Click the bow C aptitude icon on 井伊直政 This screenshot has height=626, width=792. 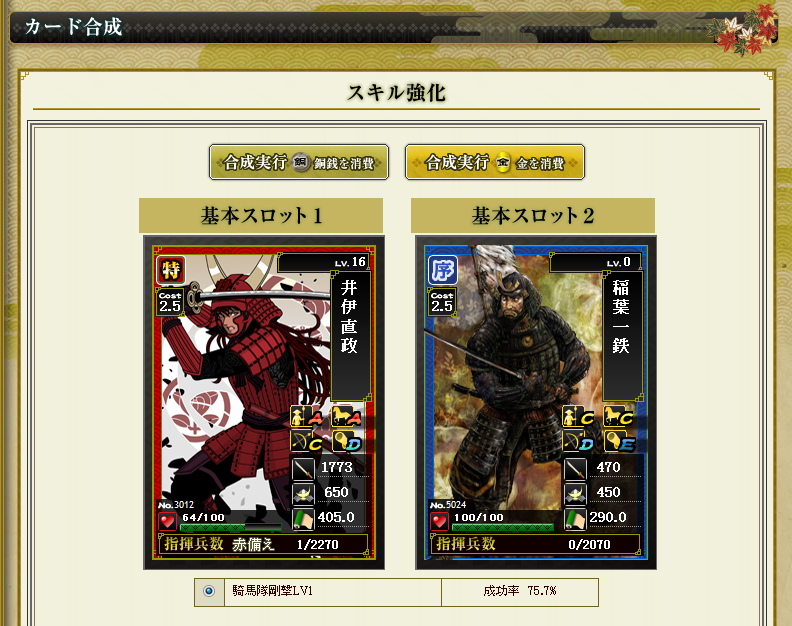(x=306, y=441)
